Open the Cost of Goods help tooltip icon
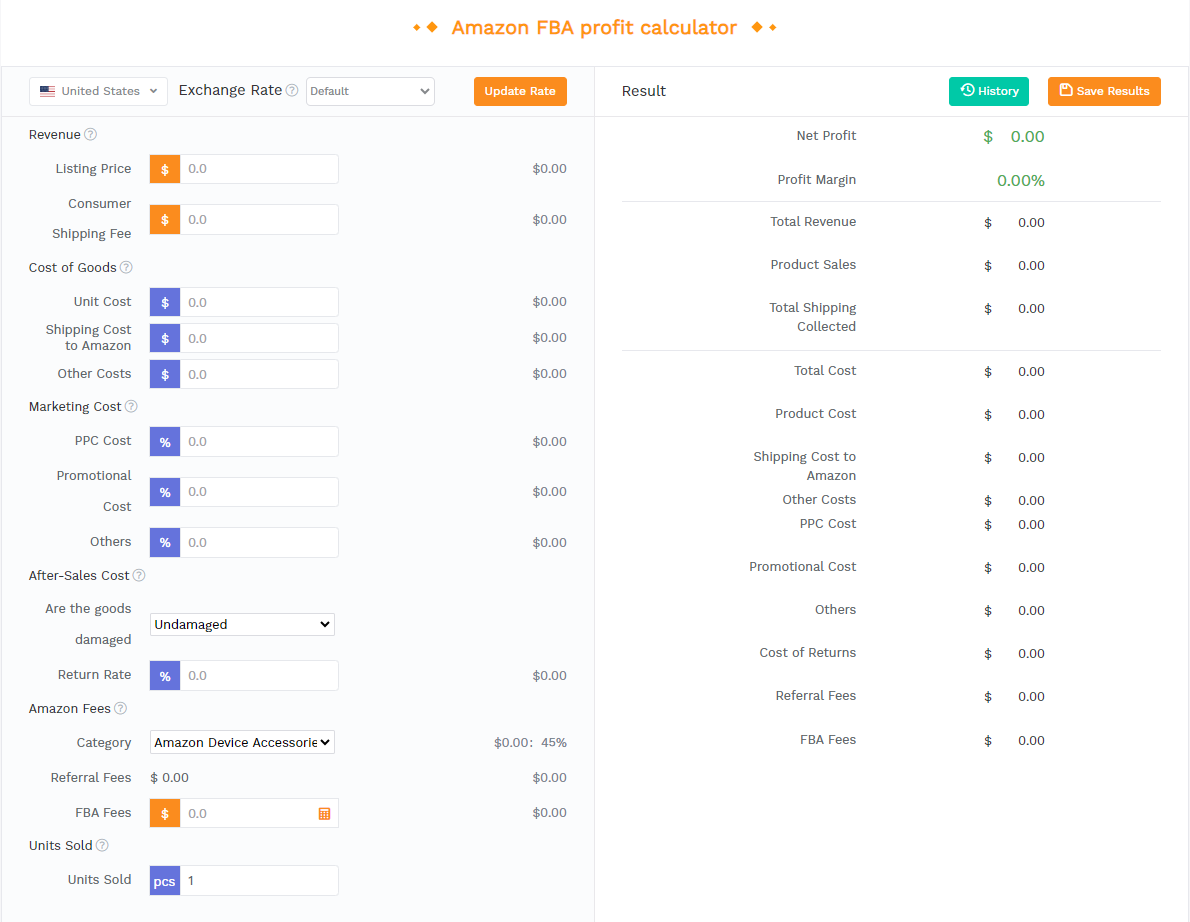 coord(127,267)
